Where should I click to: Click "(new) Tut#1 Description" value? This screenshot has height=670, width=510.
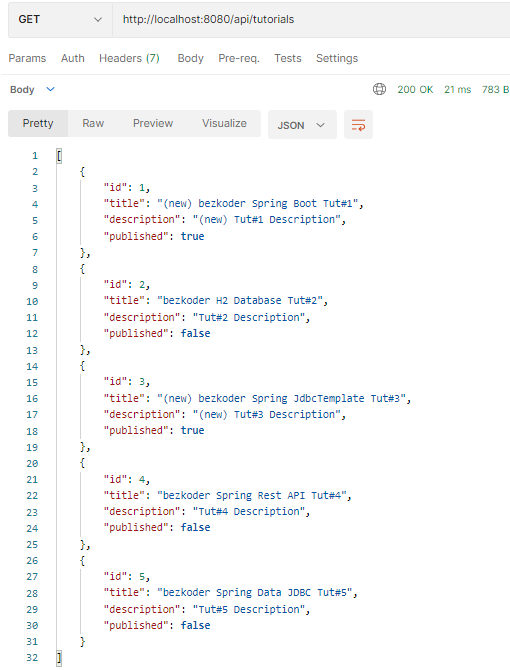click(x=266, y=220)
